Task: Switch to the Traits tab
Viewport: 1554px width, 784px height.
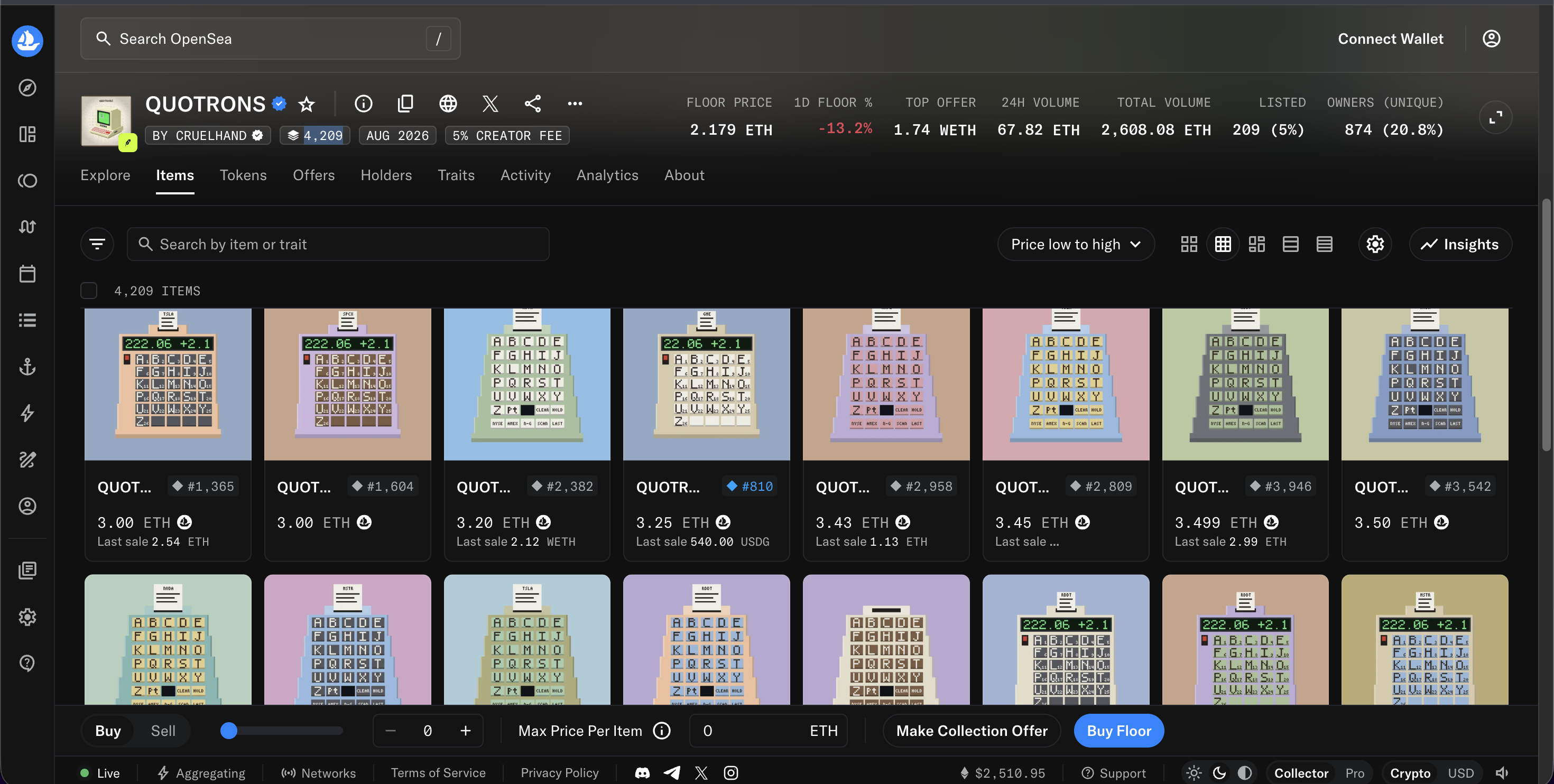Action: pos(456,175)
